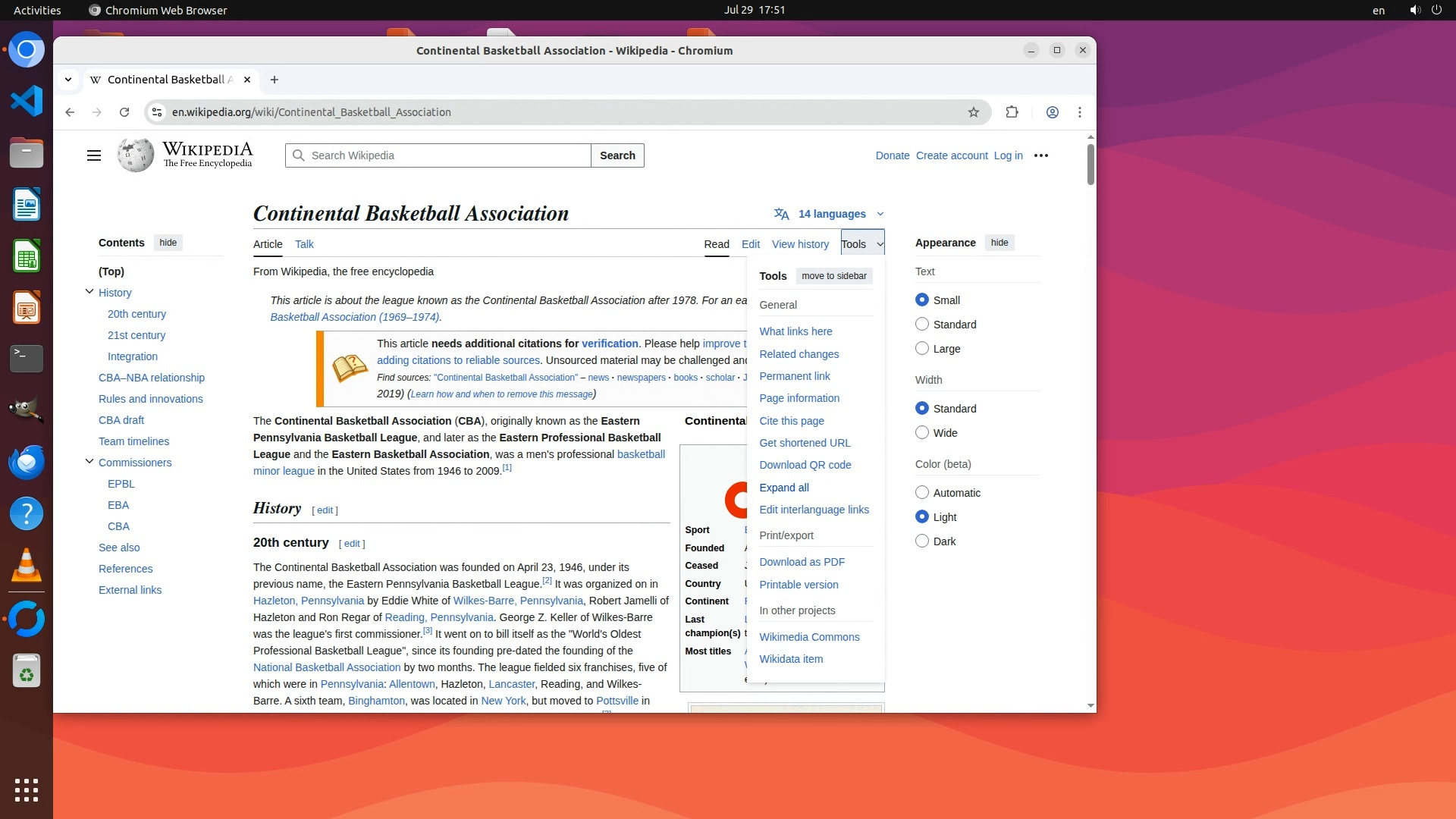
Task: Switch to the Talk tab
Action: pyautogui.click(x=304, y=244)
